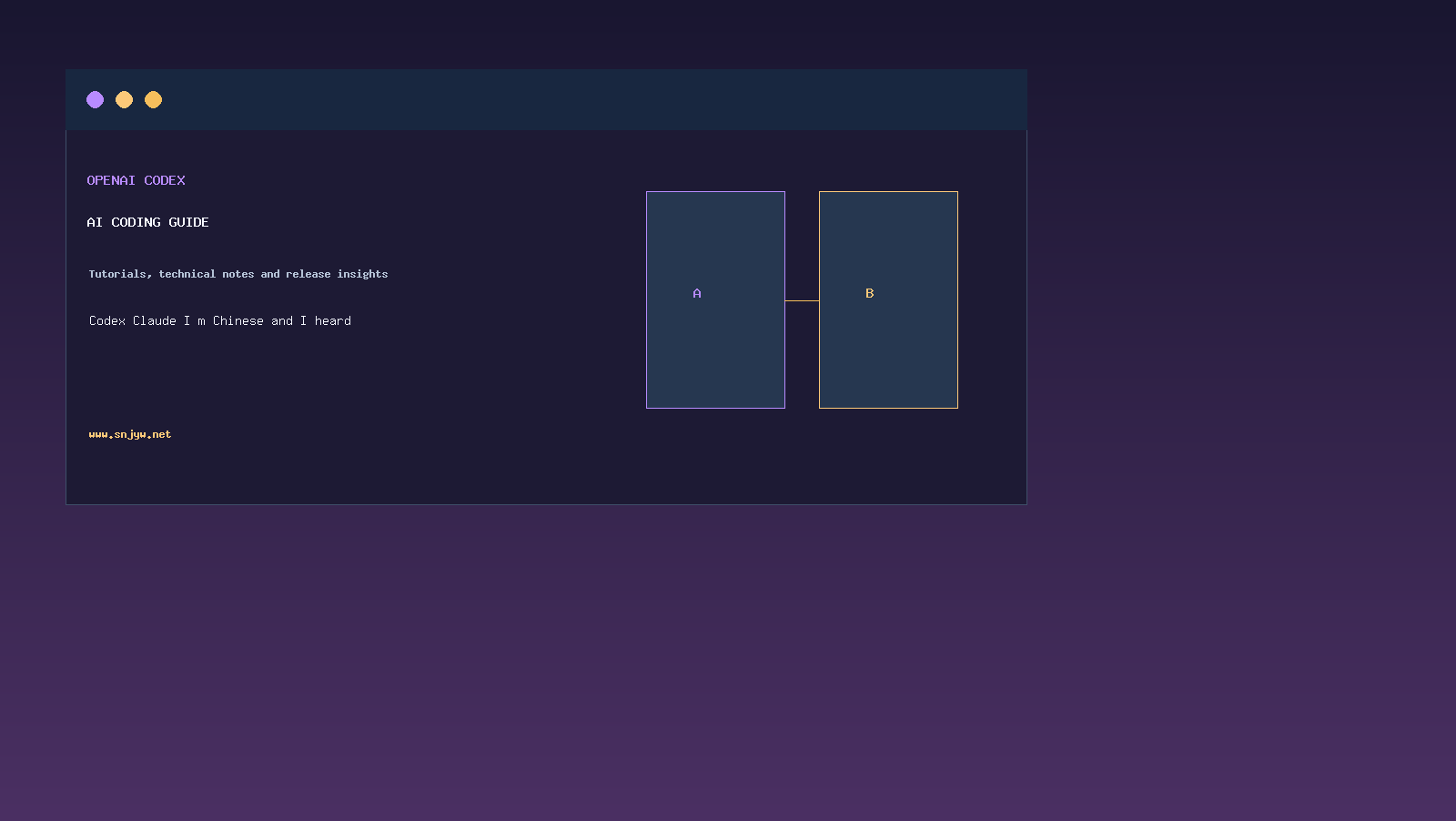Click the word Claude in description
The height and width of the screenshot is (821, 1456).
click(155, 320)
